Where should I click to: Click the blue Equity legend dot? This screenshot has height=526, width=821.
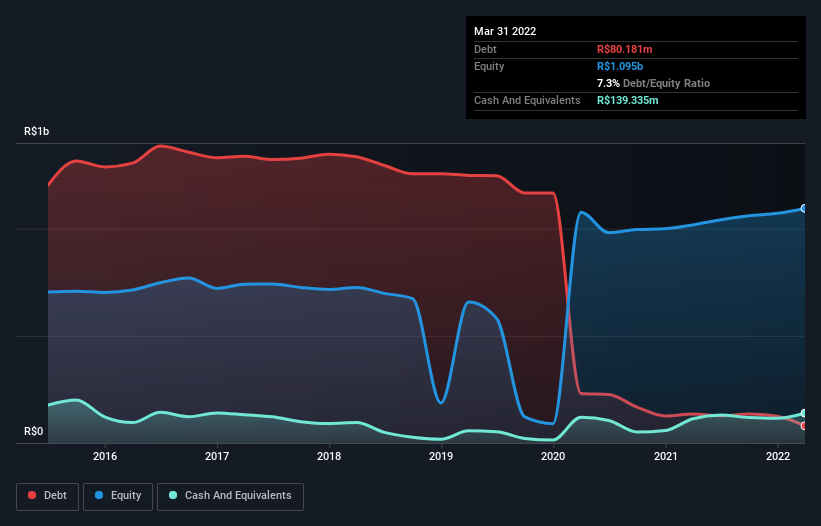tap(99, 495)
